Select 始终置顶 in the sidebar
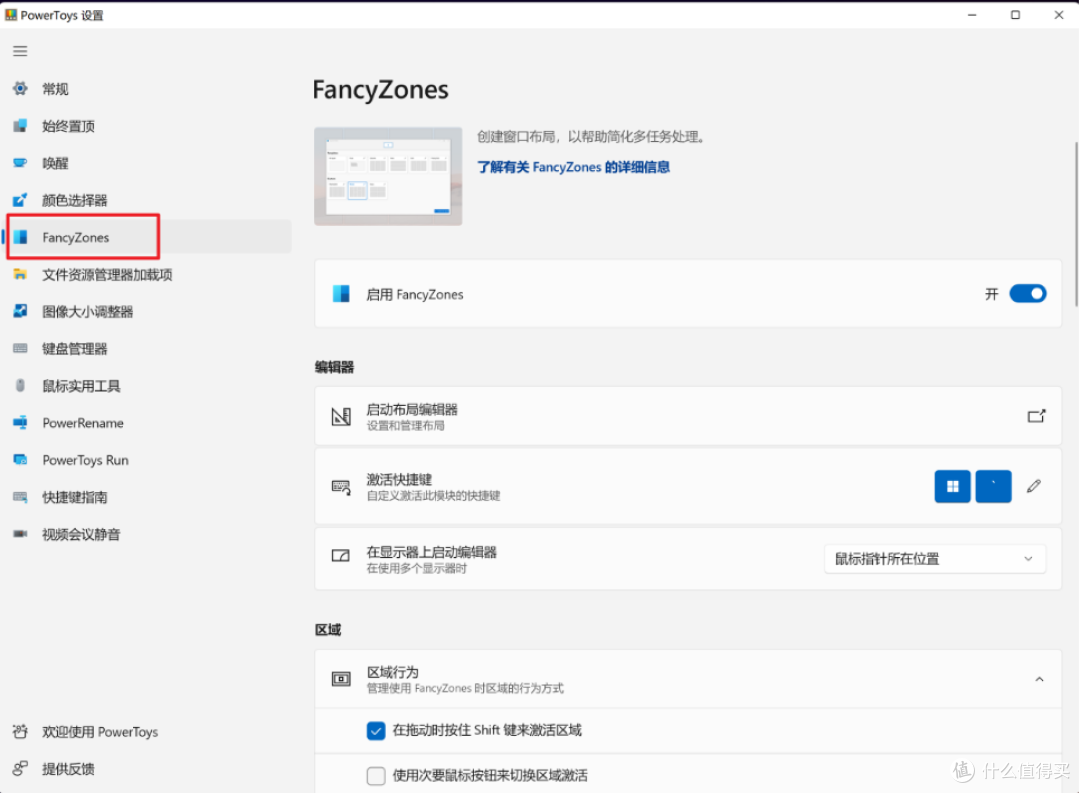This screenshot has height=793, width=1080. click(70, 126)
